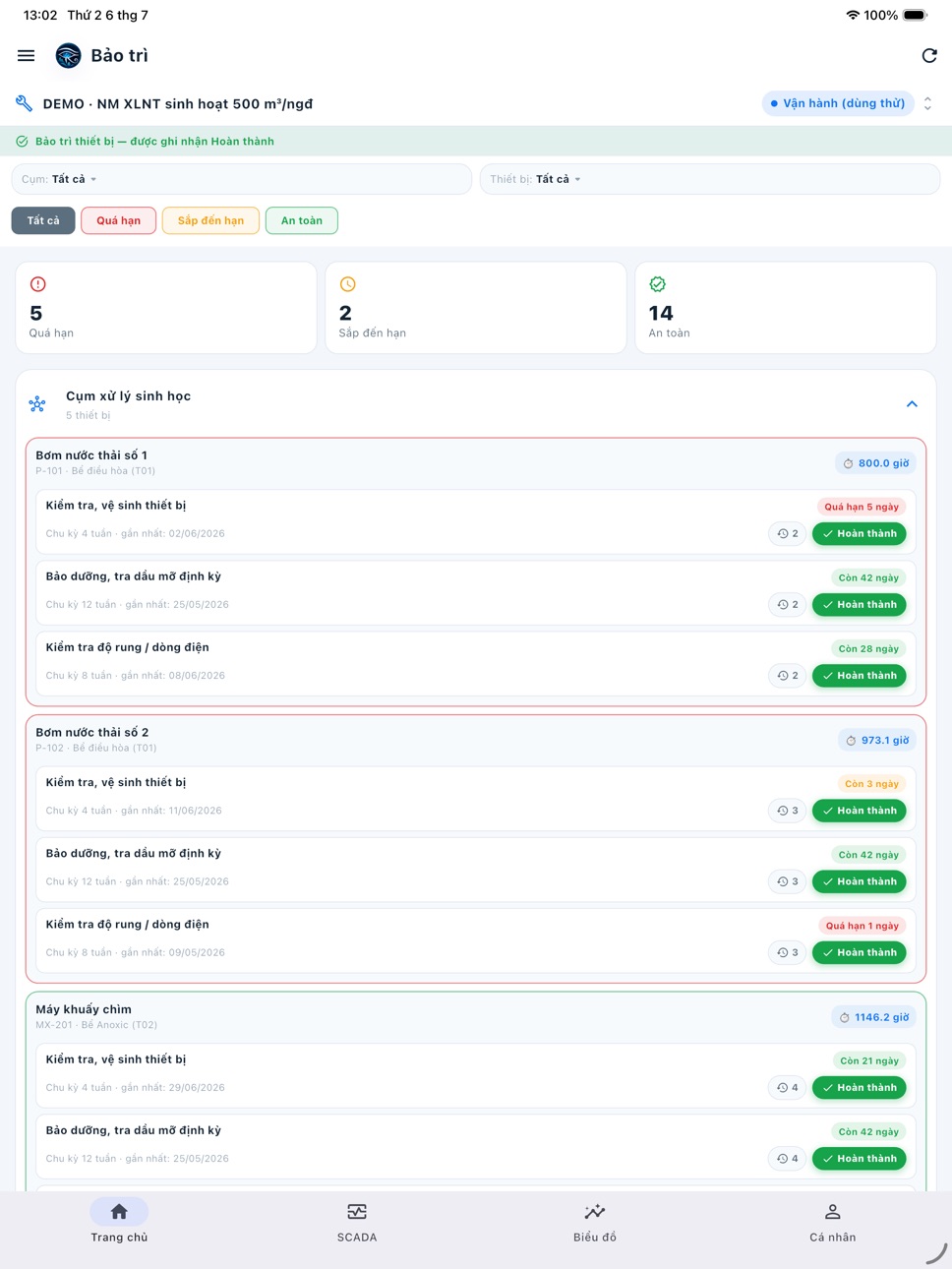Open the 2 Sắp đến hạn summary card
This screenshot has width=952, height=1269.
pos(476,308)
